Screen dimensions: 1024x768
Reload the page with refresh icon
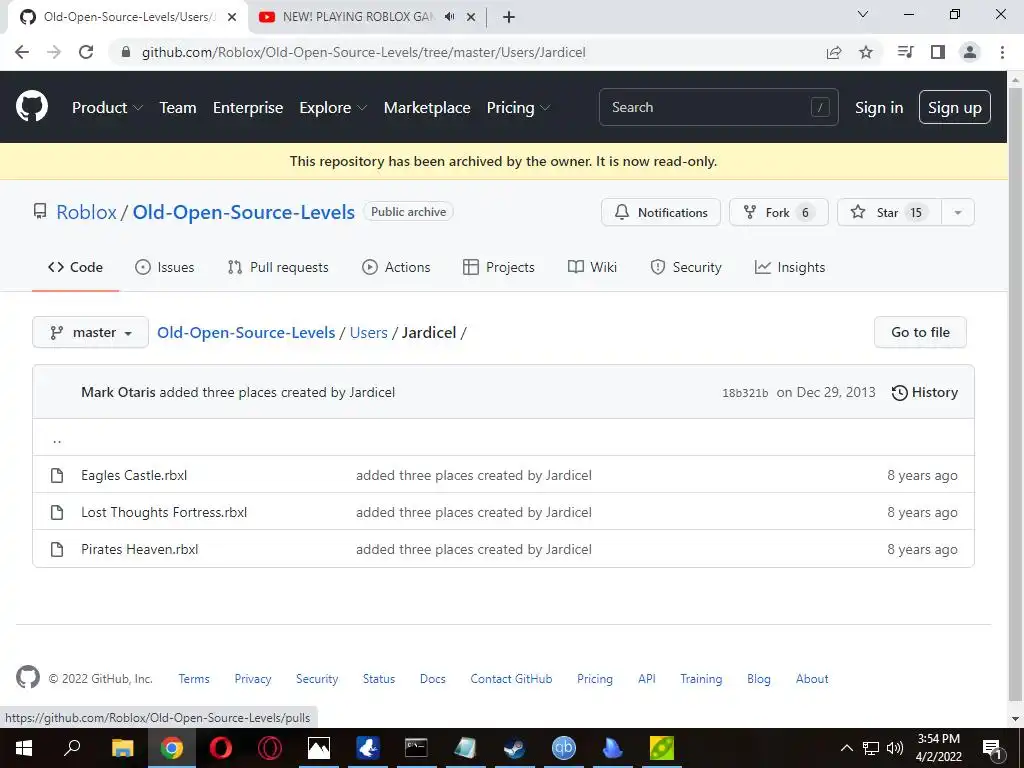coord(86,52)
